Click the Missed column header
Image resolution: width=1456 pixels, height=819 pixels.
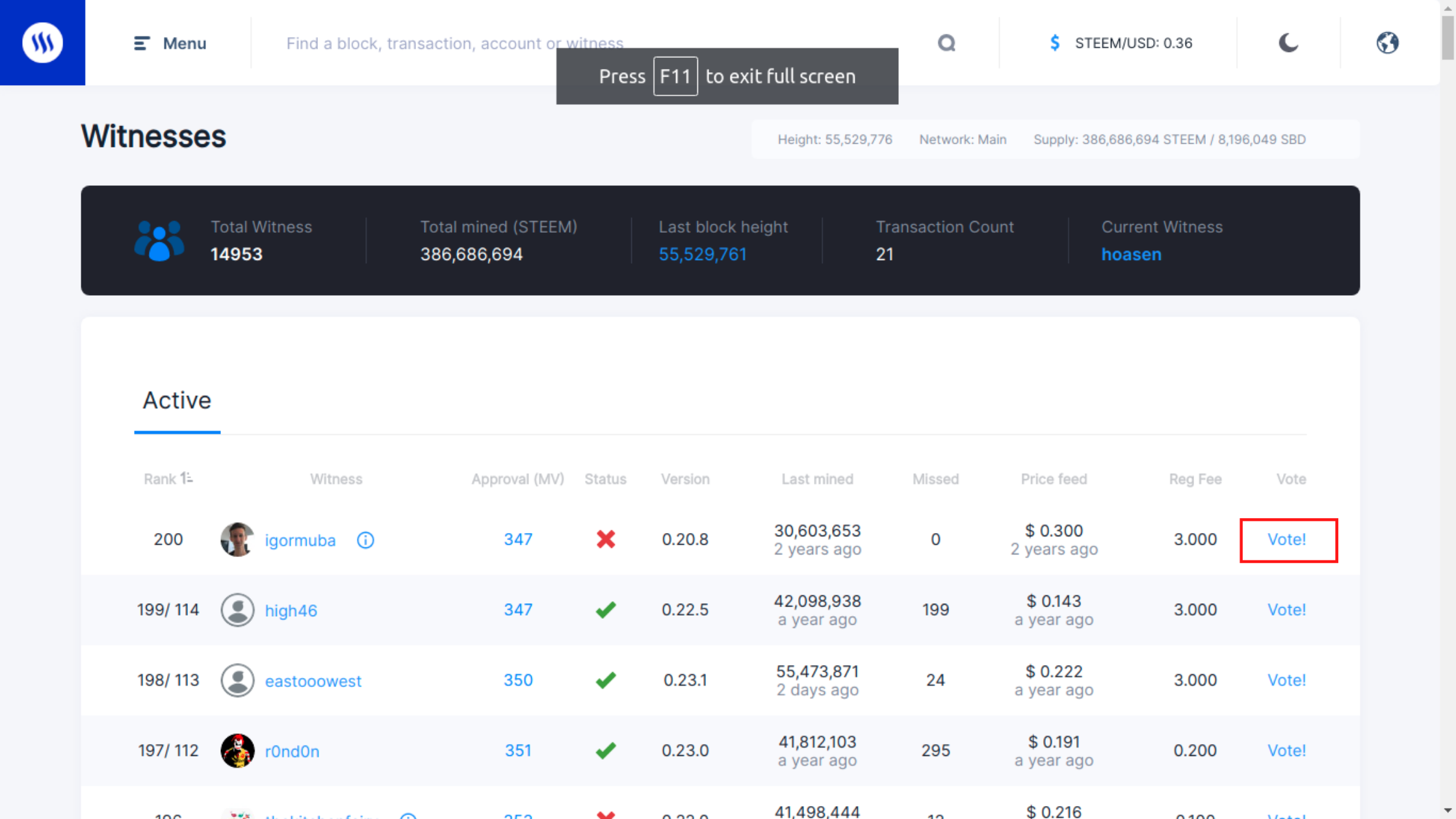click(935, 479)
